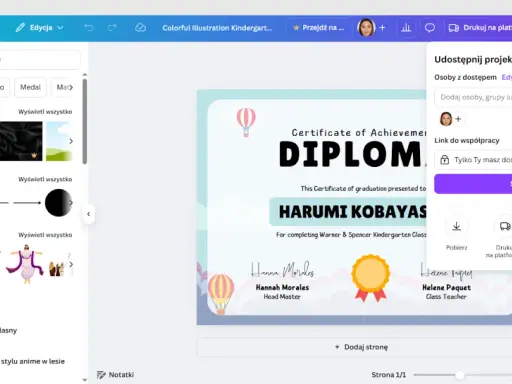Select the Hannah Morales handwritten signature

click(x=282, y=270)
